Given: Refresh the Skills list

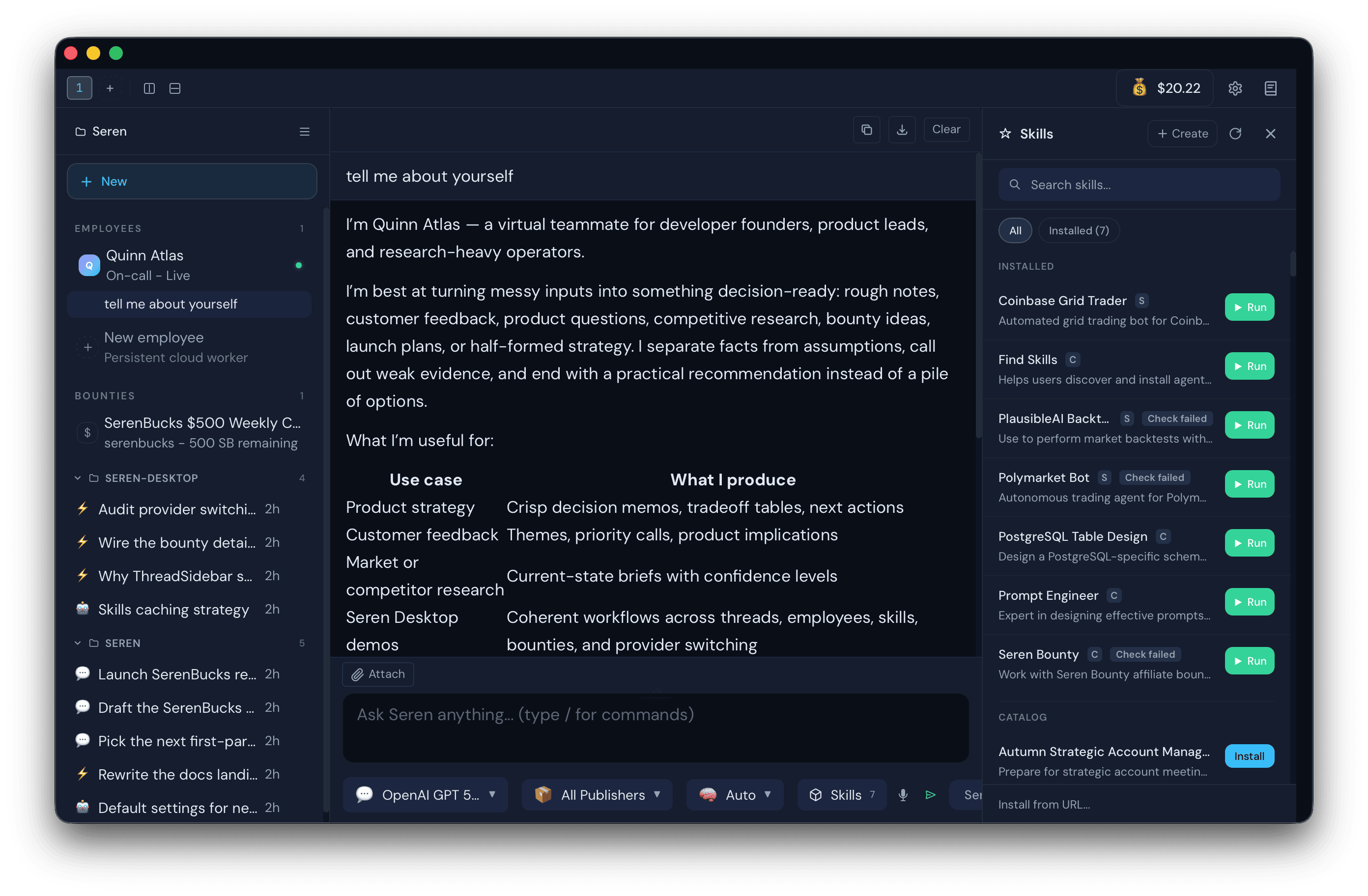Looking at the screenshot, I should click(1235, 133).
